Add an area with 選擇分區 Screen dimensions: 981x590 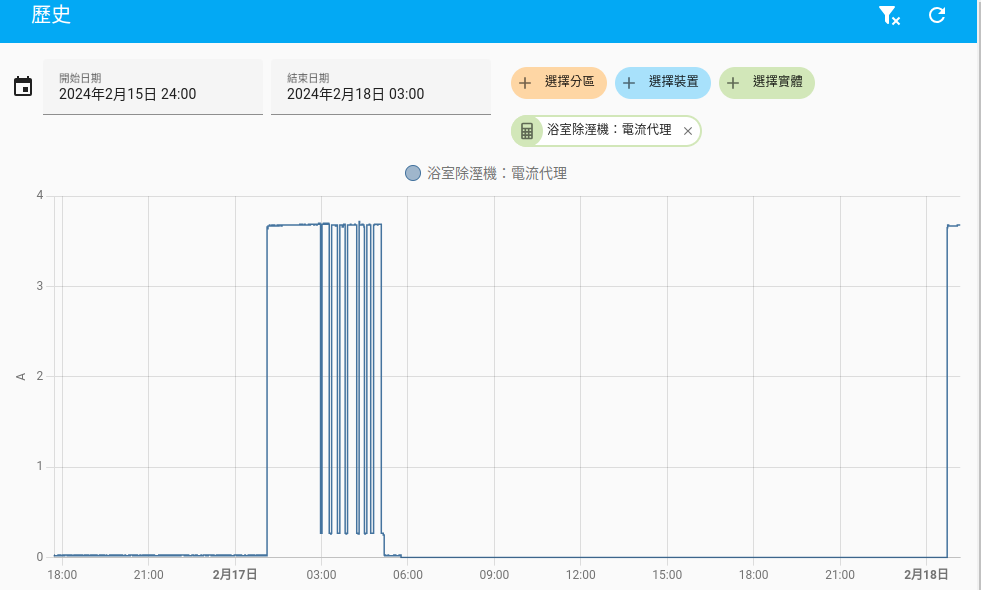click(559, 83)
